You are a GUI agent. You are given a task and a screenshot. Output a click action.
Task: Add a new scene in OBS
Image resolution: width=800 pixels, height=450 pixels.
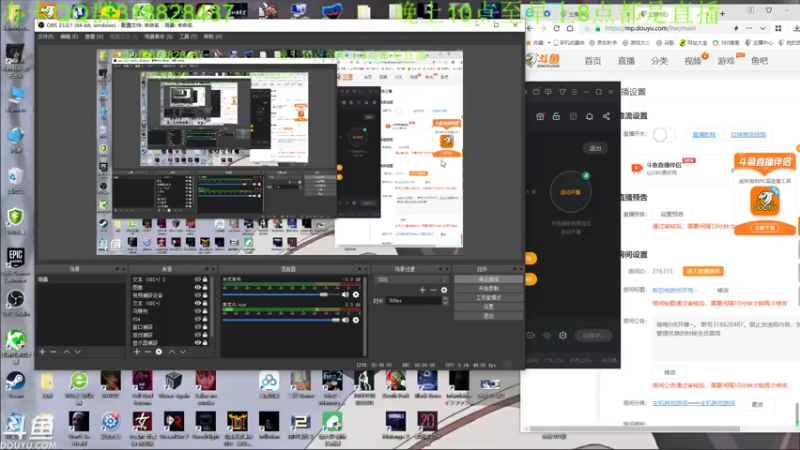[x=42, y=352]
